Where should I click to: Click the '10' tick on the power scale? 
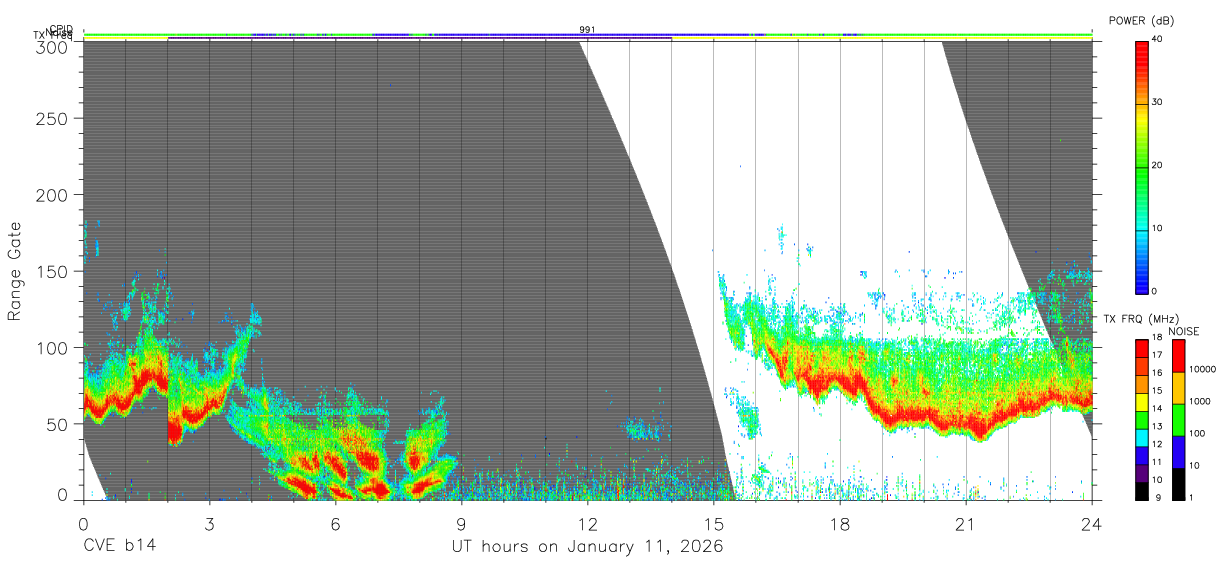1156,228
